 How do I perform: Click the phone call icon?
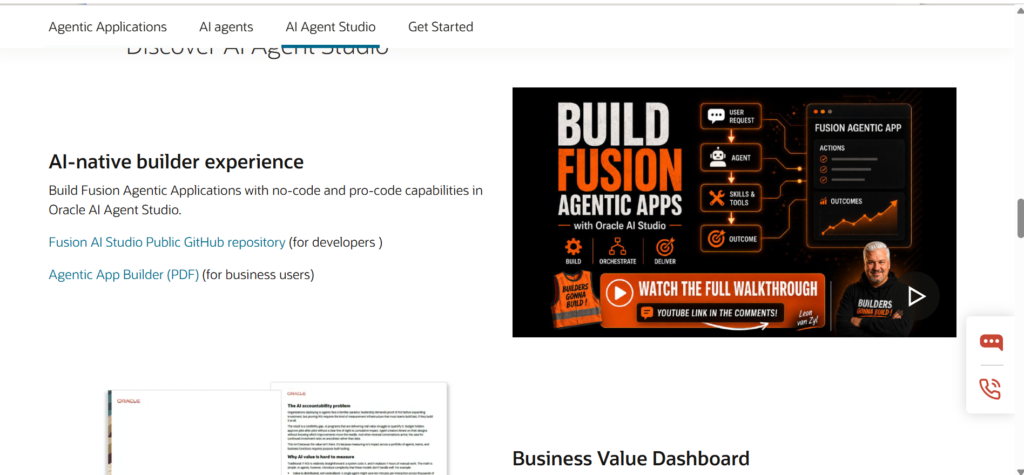click(x=991, y=389)
